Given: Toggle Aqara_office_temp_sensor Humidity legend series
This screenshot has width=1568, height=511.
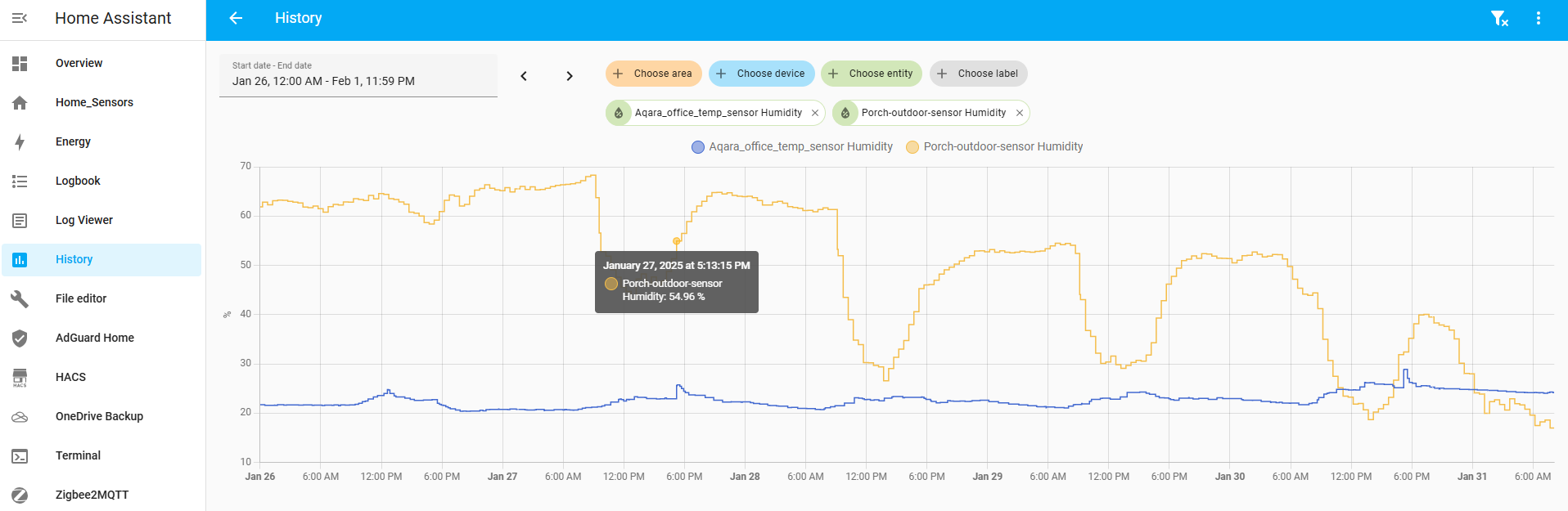Looking at the screenshot, I should click(792, 147).
